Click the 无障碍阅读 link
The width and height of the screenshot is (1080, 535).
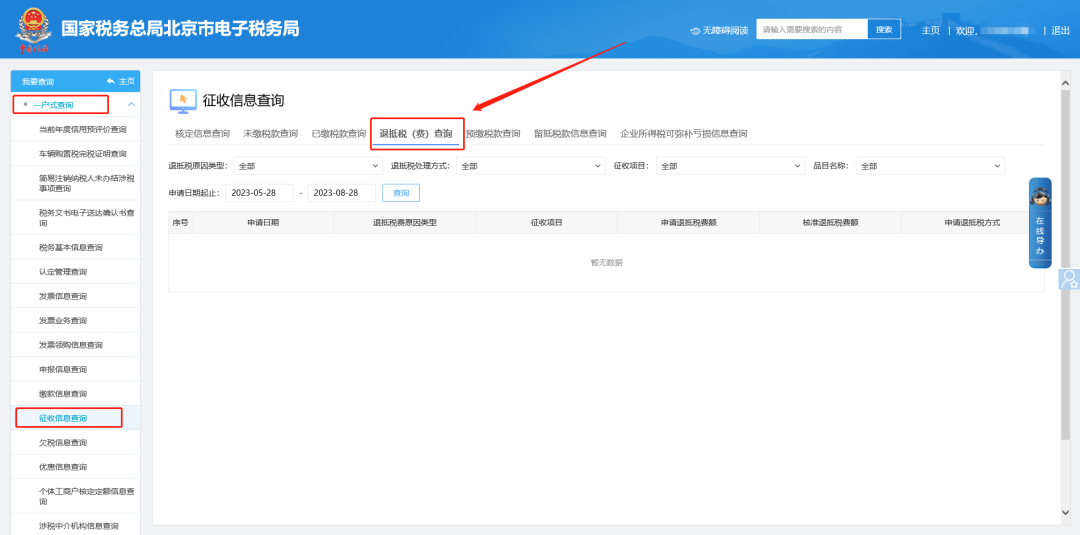pos(725,31)
